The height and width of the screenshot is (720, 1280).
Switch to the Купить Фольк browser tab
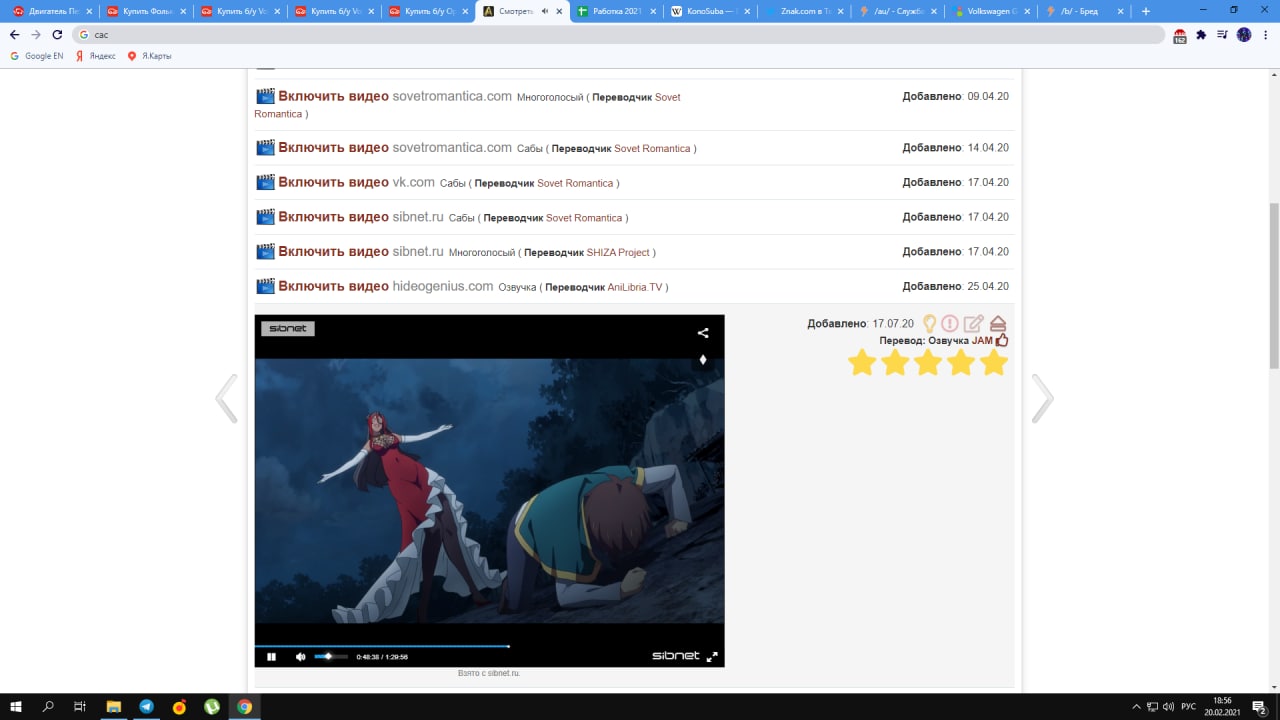point(145,11)
